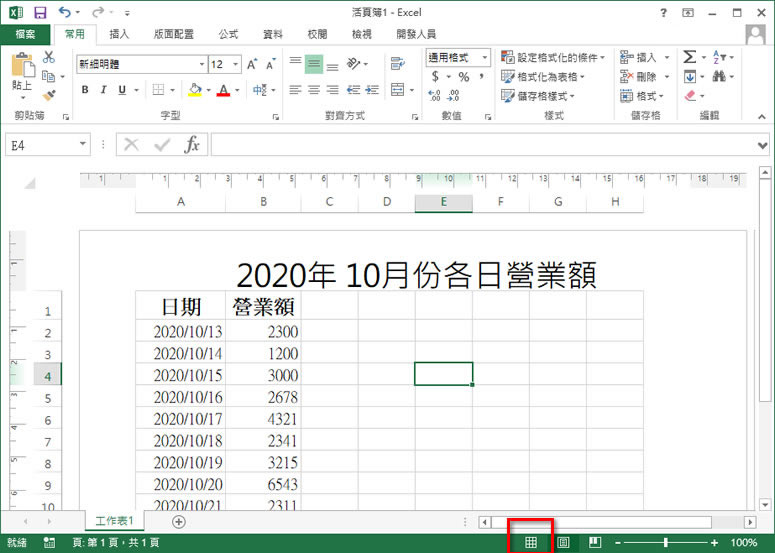Switch to Normal view in status bar
The width and height of the screenshot is (775, 553).
(530, 543)
